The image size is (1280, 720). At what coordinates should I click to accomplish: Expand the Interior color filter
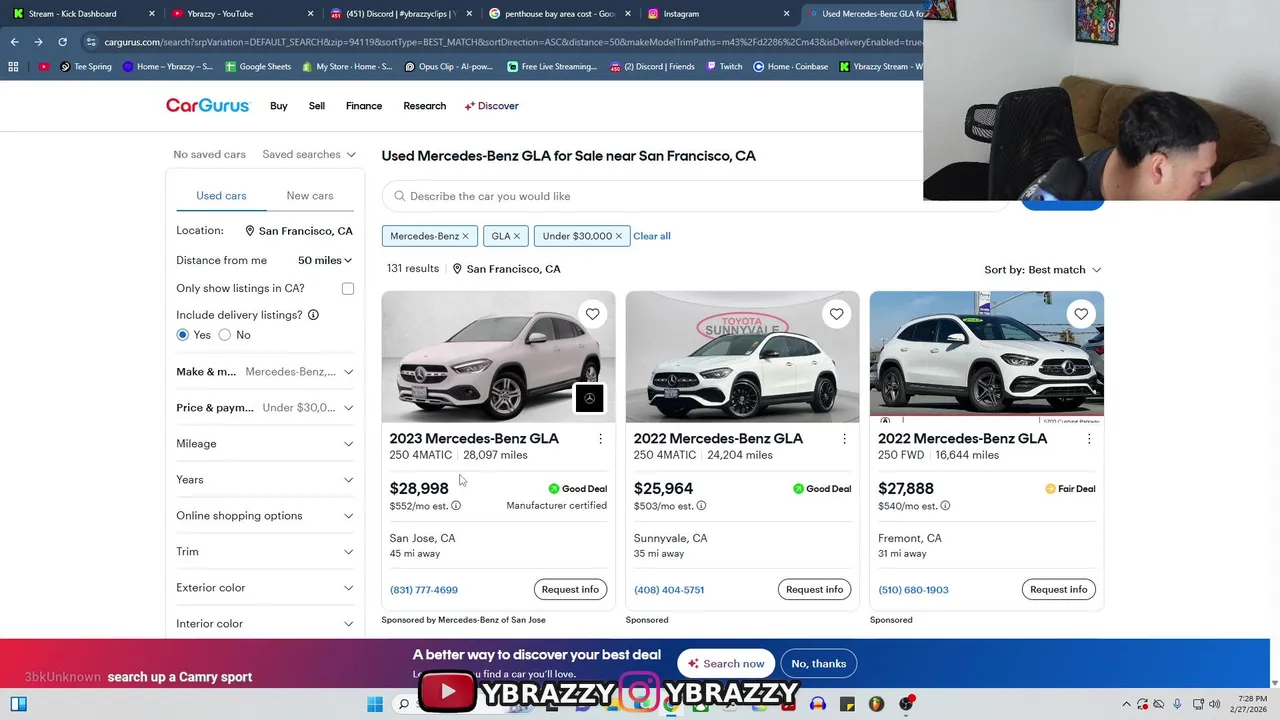[265, 624]
